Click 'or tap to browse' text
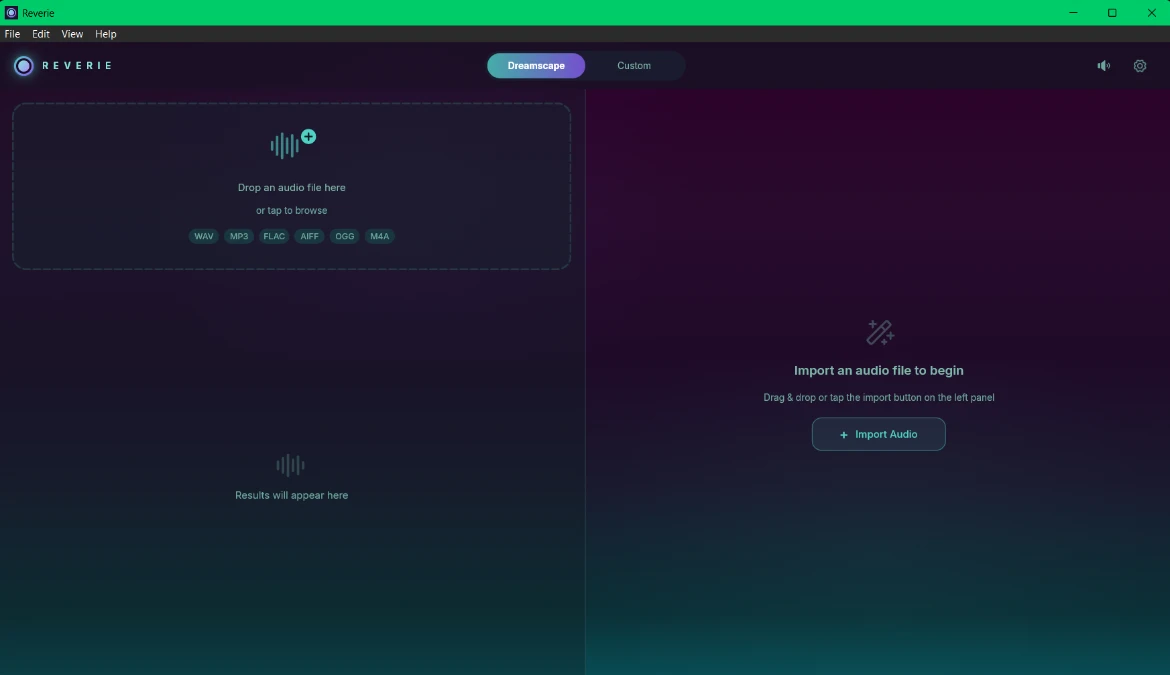 coord(291,210)
